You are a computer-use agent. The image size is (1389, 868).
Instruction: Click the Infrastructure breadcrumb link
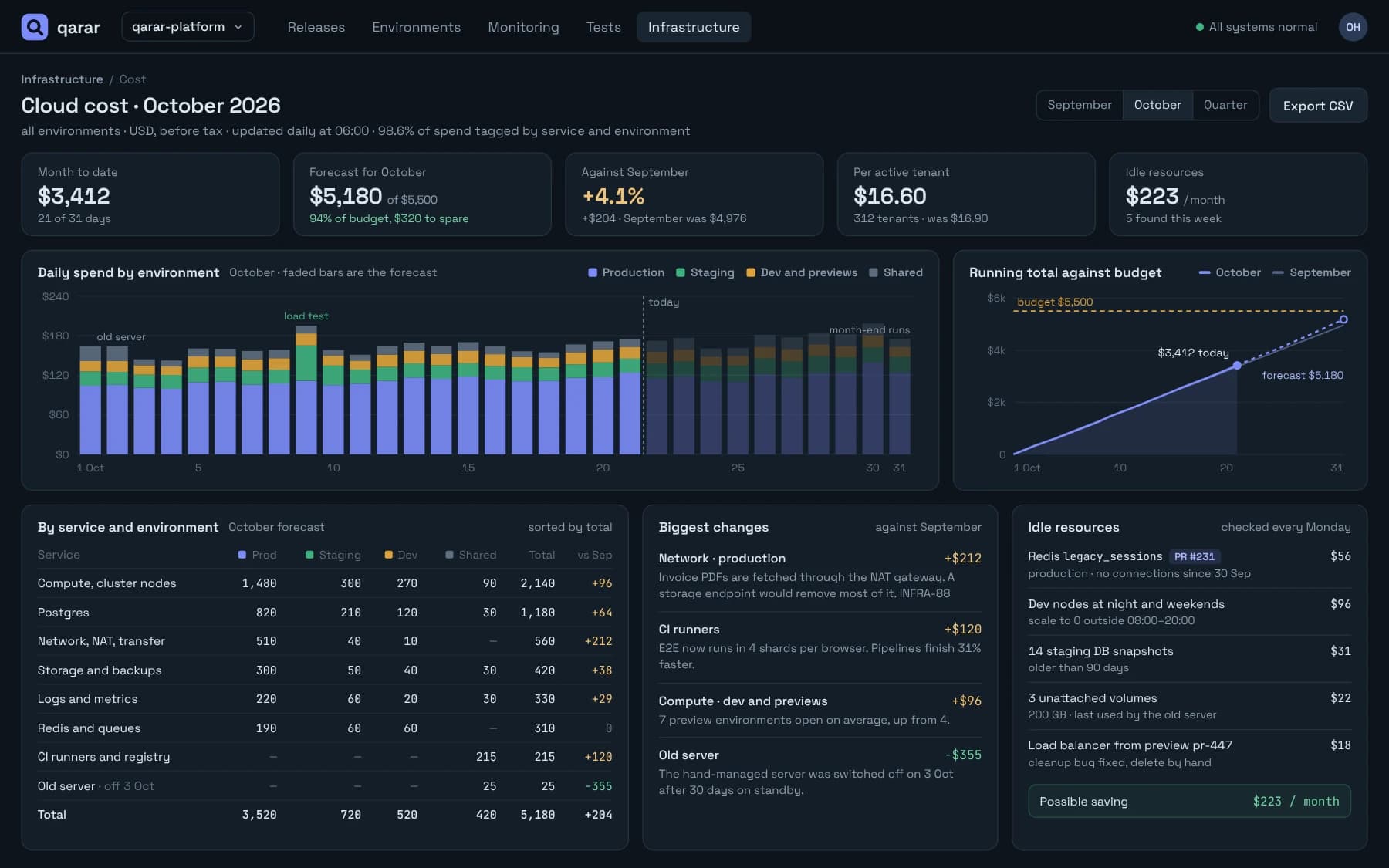(x=62, y=79)
